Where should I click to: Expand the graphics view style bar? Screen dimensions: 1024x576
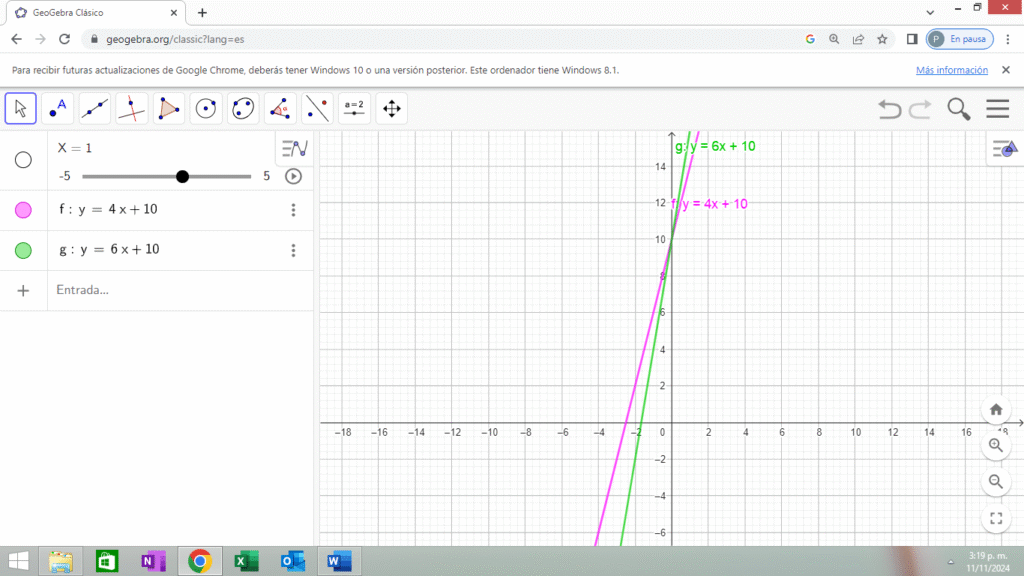click(x=1003, y=149)
